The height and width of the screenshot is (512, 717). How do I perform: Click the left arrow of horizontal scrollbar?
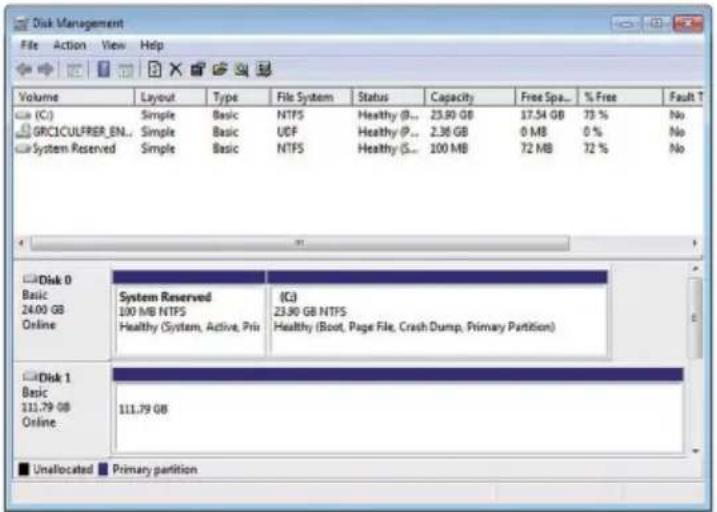pyautogui.click(x=21, y=243)
